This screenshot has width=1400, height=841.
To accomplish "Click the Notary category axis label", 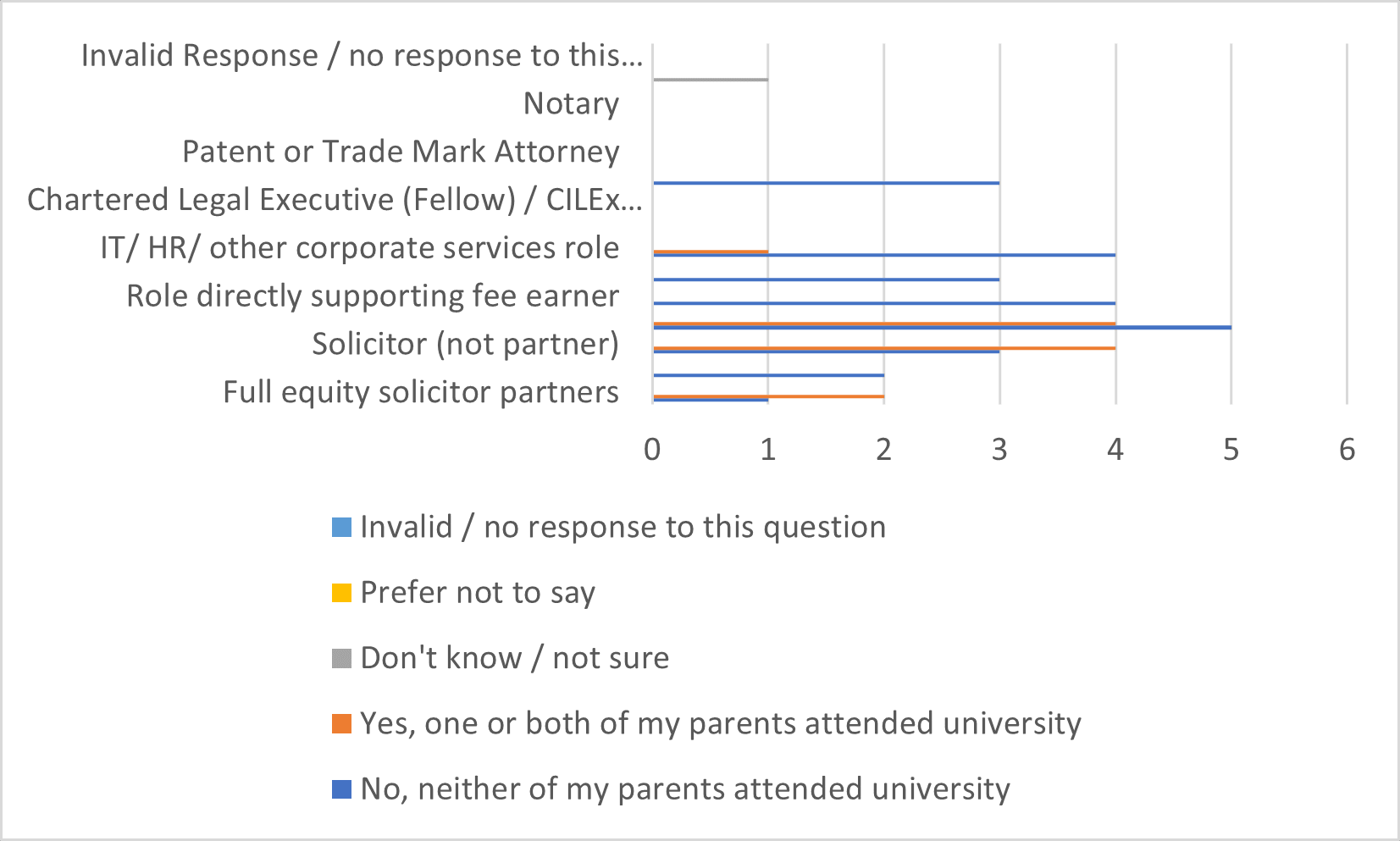I will tap(571, 103).
